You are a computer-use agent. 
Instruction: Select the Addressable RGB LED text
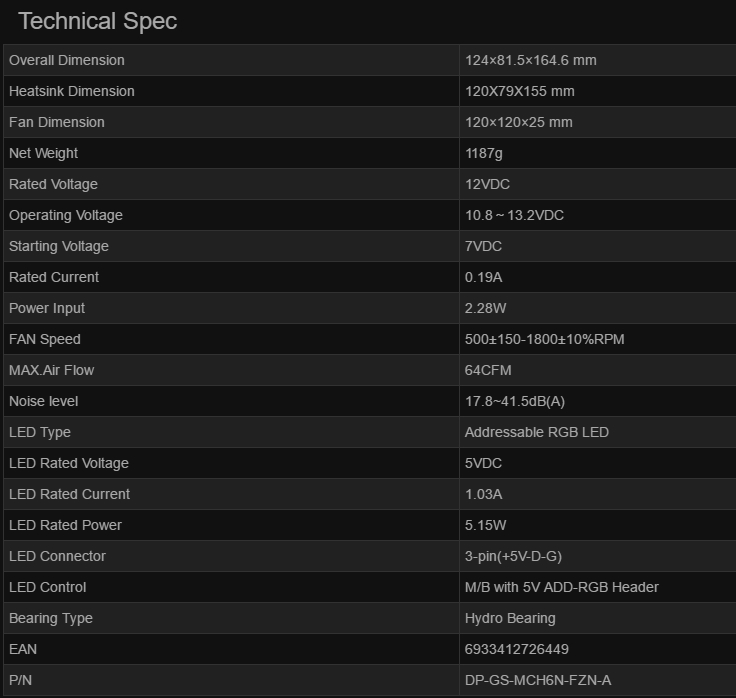(x=536, y=432)
